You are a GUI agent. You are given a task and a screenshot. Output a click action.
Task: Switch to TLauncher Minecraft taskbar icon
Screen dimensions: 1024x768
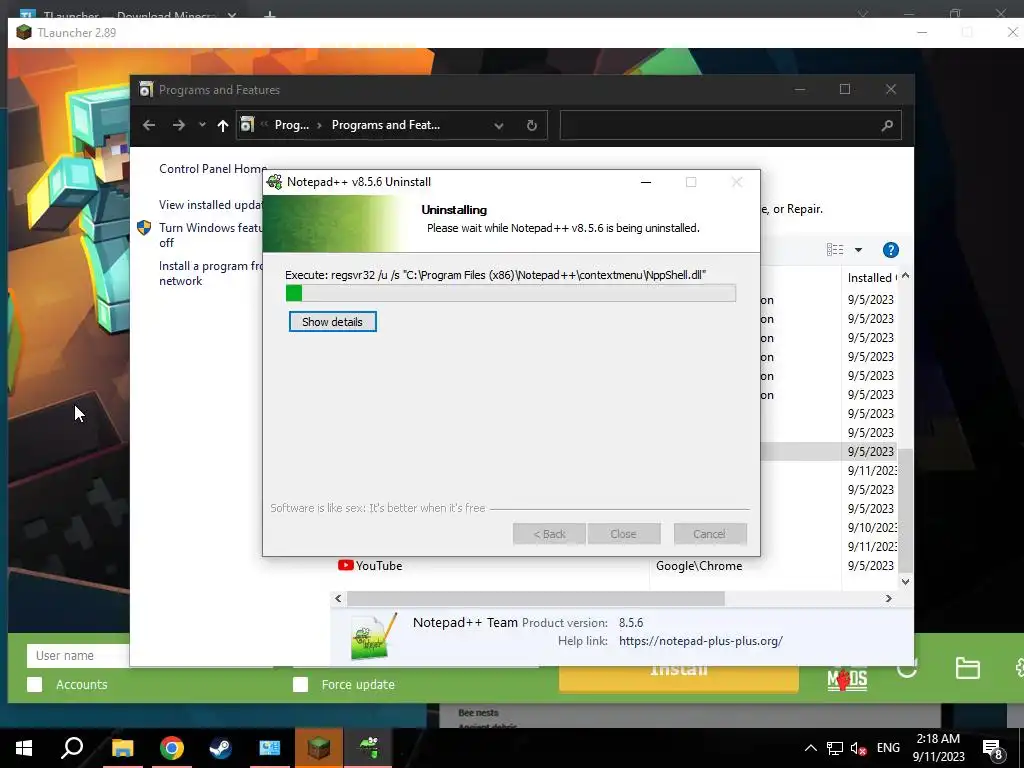click(319, 748)
